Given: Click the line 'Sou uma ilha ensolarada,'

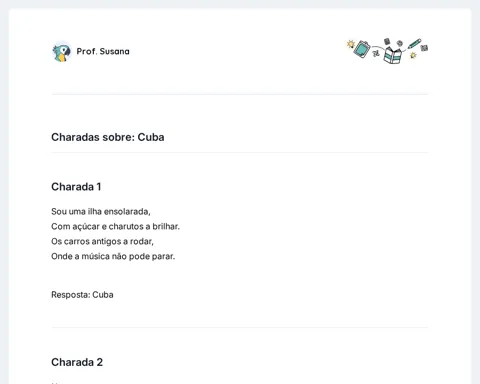Looking at the screenshot, I should pos(101,212).
